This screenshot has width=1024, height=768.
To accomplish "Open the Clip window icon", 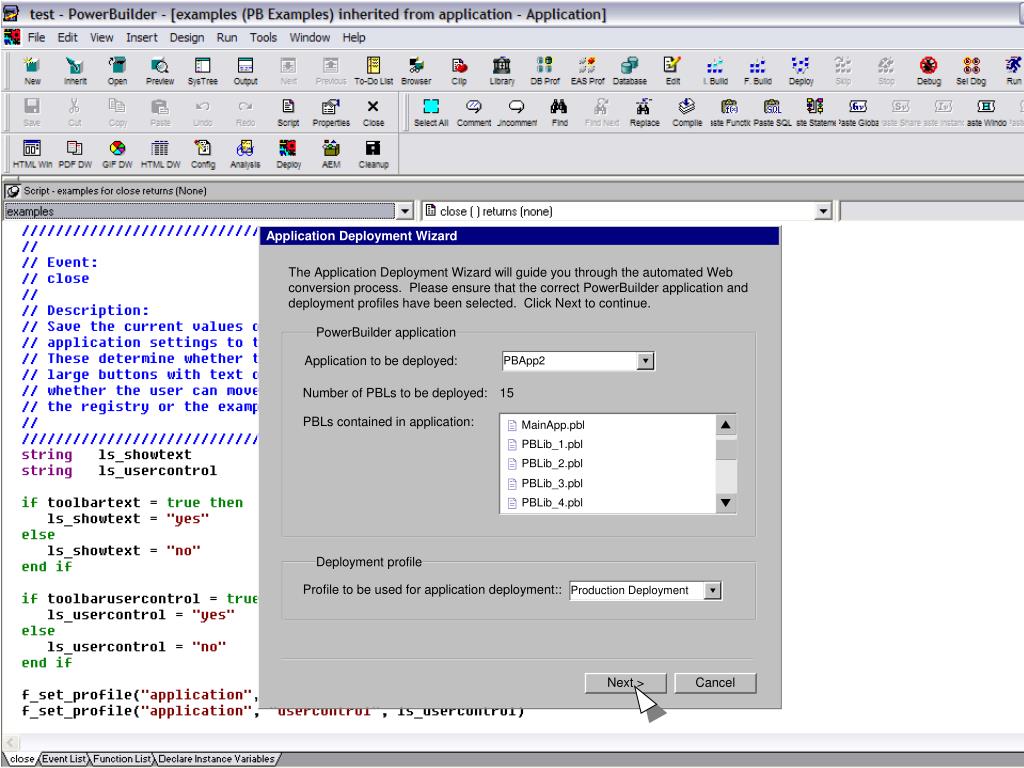I will (x=459, y=71).
